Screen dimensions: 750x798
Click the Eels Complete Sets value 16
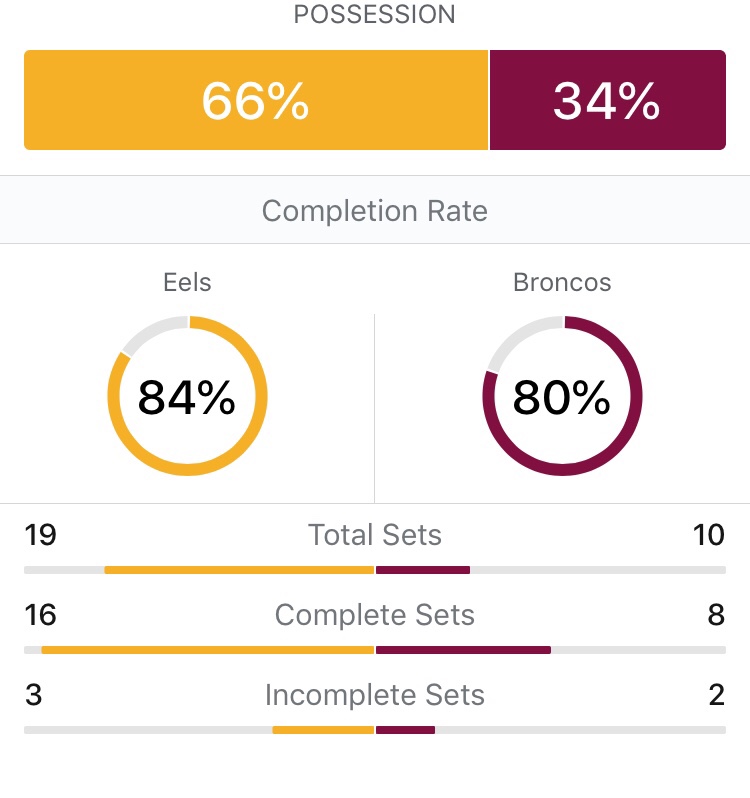[41, 615]
